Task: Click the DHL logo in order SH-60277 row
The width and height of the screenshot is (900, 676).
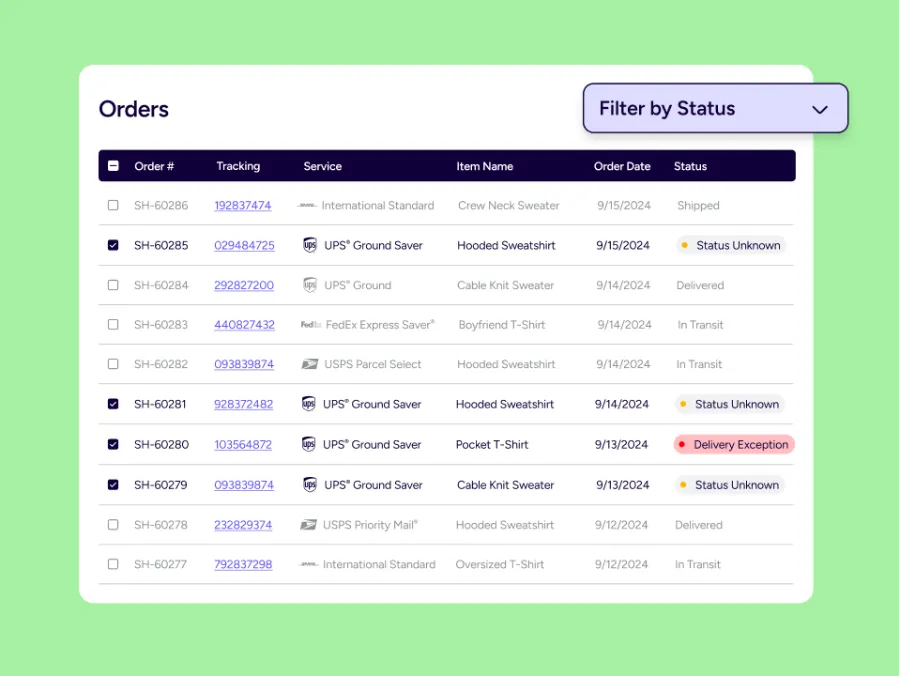Action: click(x=309, y=565)
